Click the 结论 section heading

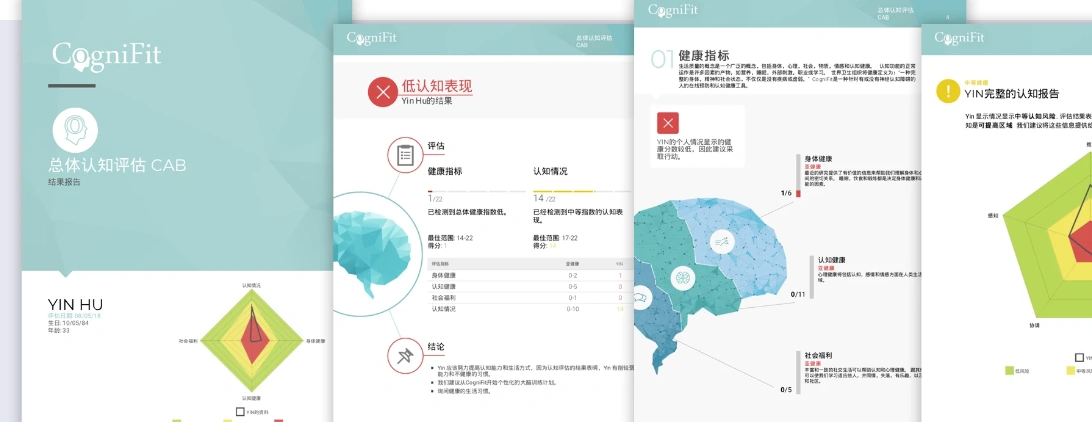[436, 347]
